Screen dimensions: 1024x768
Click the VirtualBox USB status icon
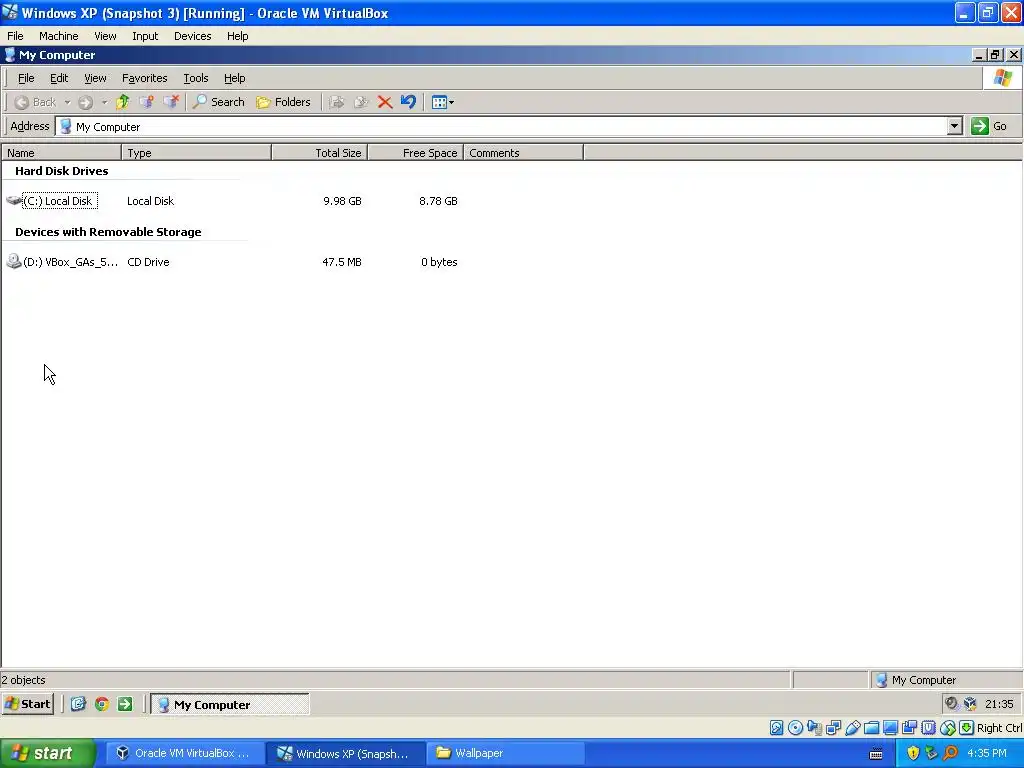(x=852, y=728)
